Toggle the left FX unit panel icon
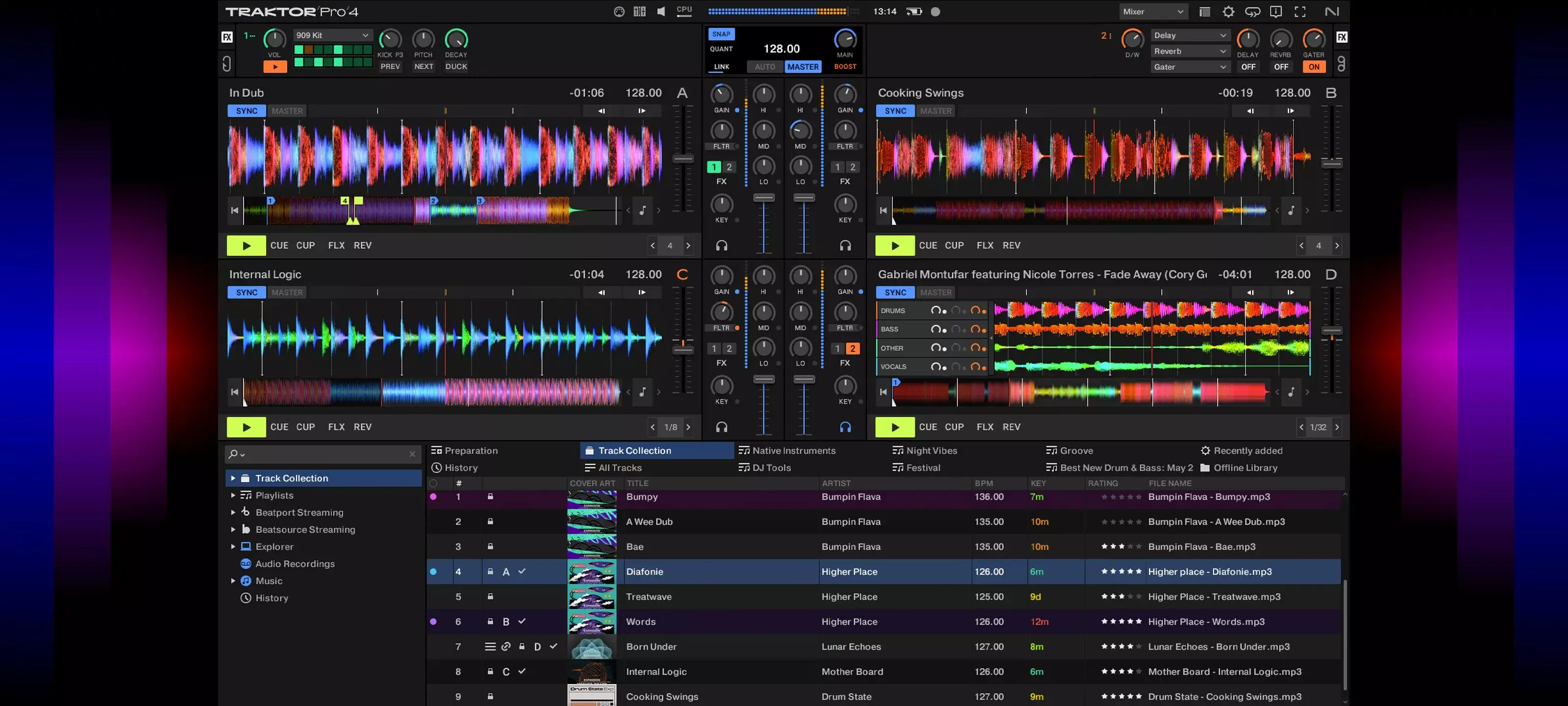 226,37
